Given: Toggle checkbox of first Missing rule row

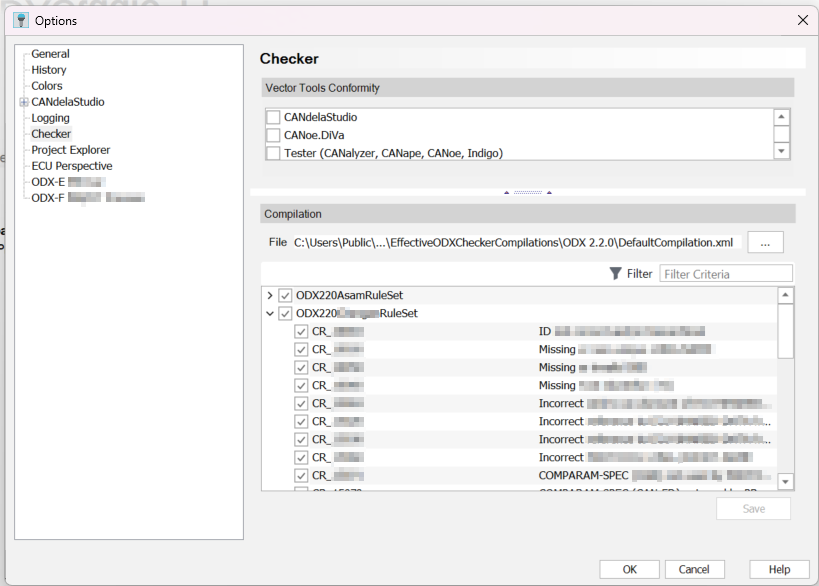Looking at the screenshot, I should coord(301,349).
